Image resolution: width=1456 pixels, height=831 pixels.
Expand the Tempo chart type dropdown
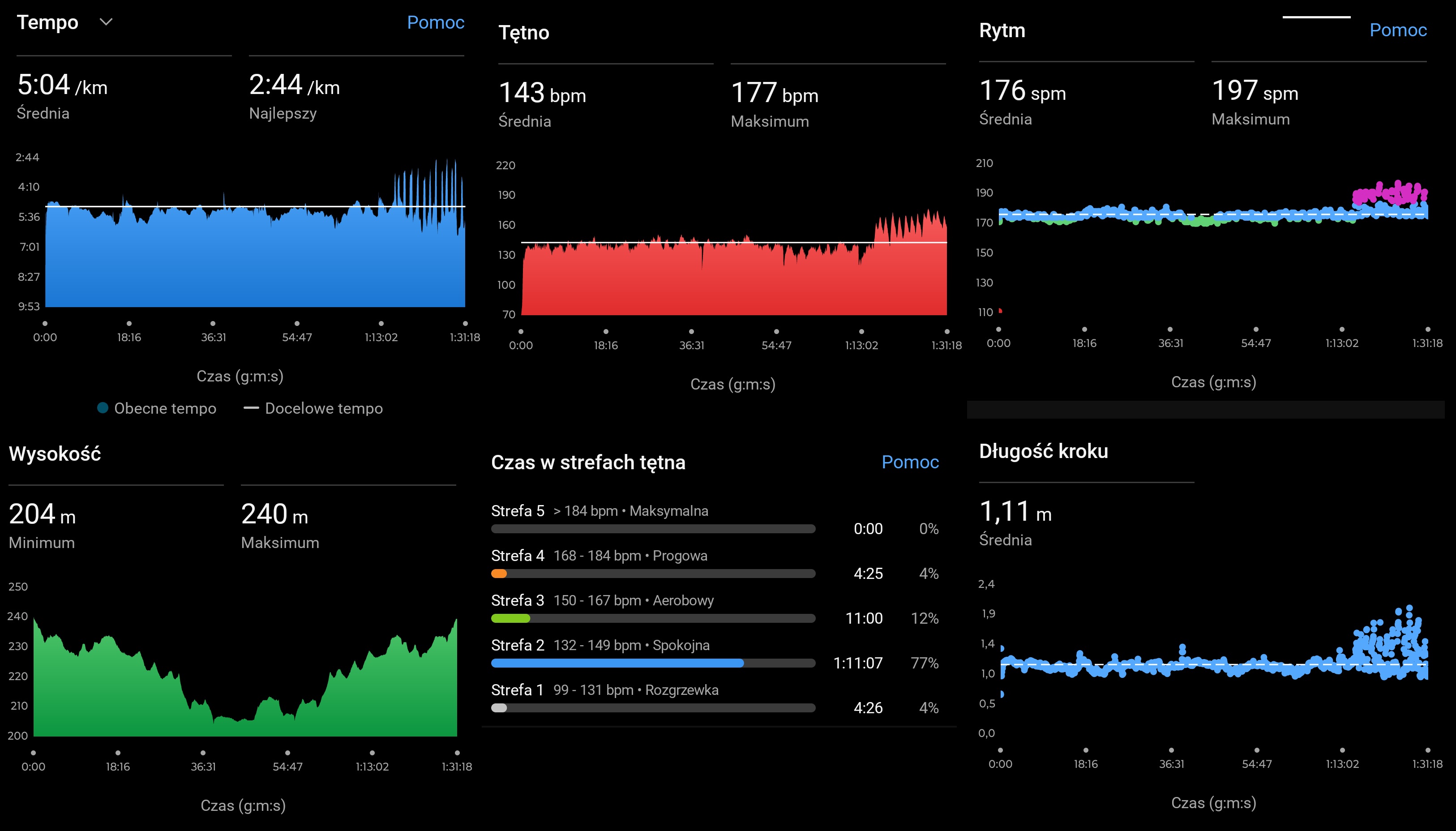106,22
